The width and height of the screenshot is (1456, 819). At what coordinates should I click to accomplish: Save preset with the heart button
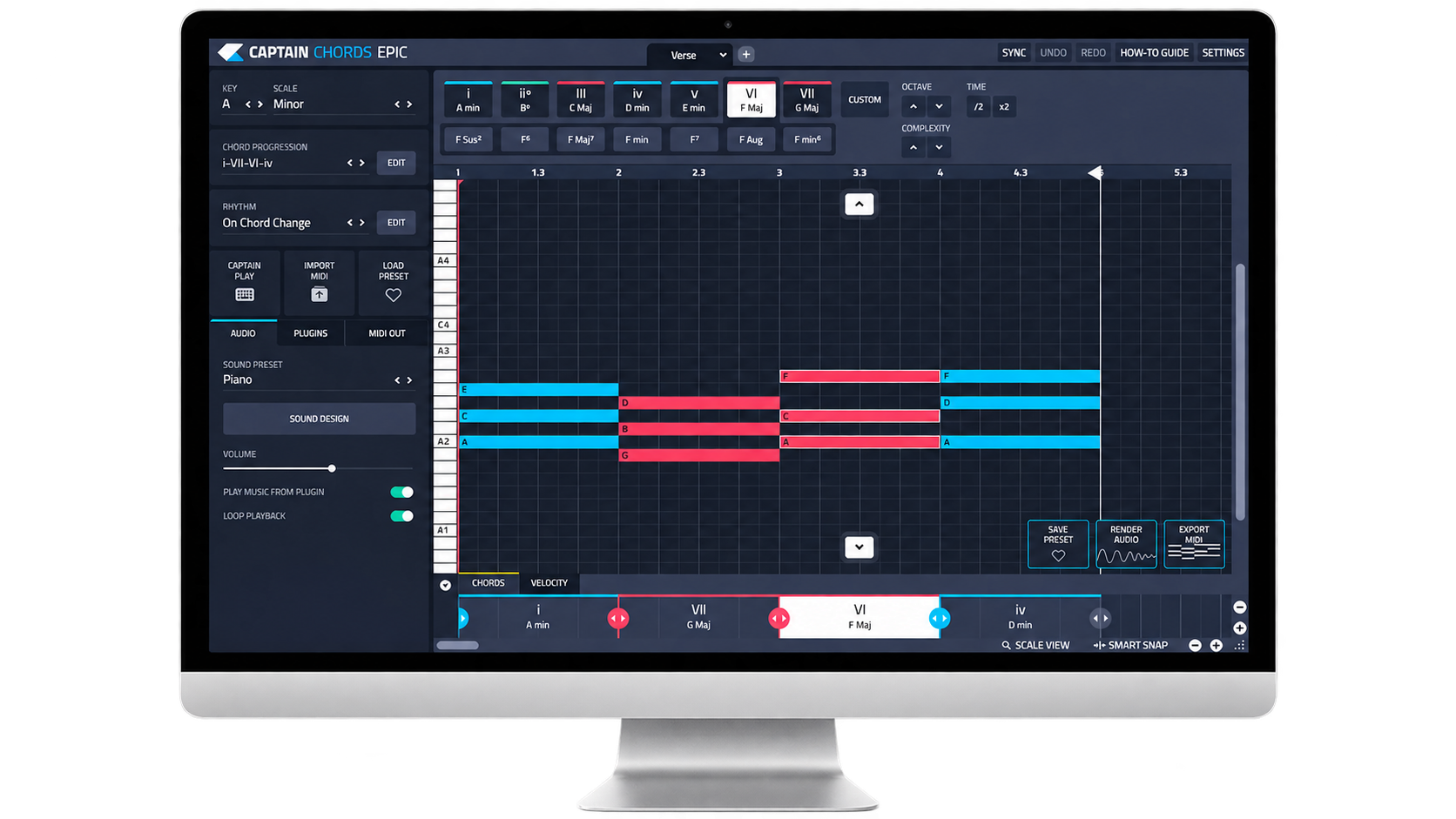click(1058, 544)
